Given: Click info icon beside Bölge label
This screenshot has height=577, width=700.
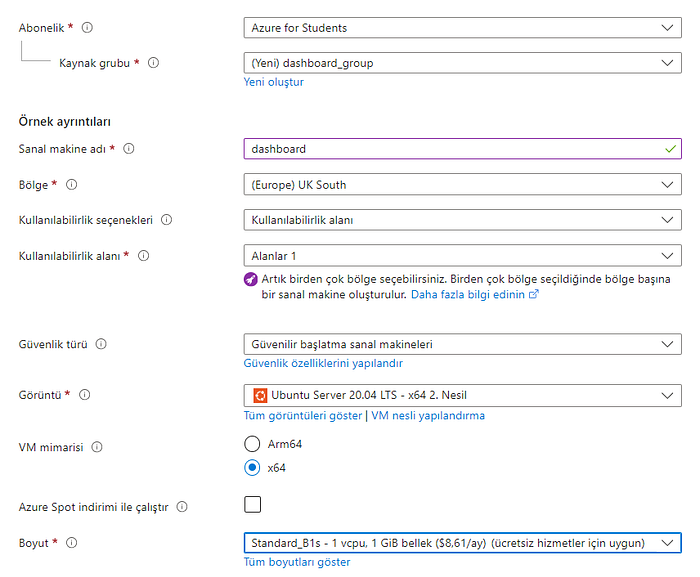Looking at the screenshot, I should pos(72,185).
